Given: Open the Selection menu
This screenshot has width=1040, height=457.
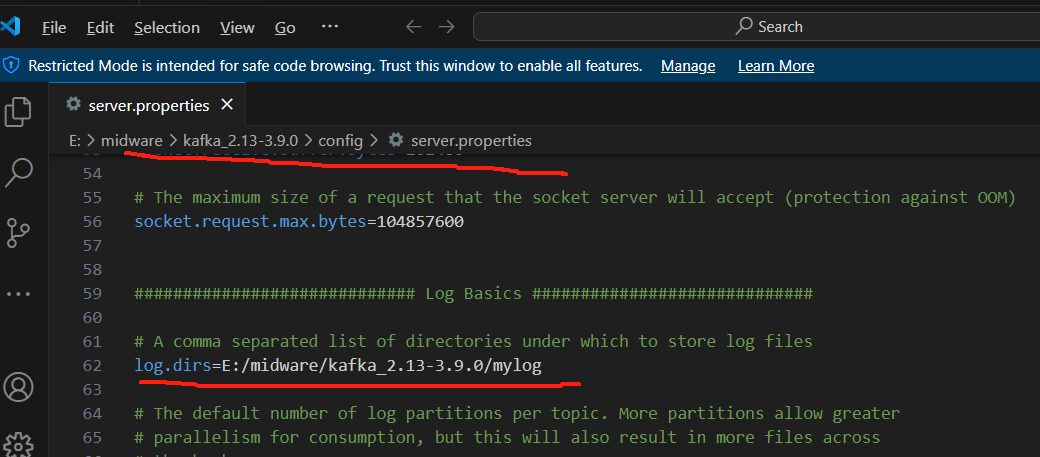Looking at the screenshot, I should click(166, 27).
